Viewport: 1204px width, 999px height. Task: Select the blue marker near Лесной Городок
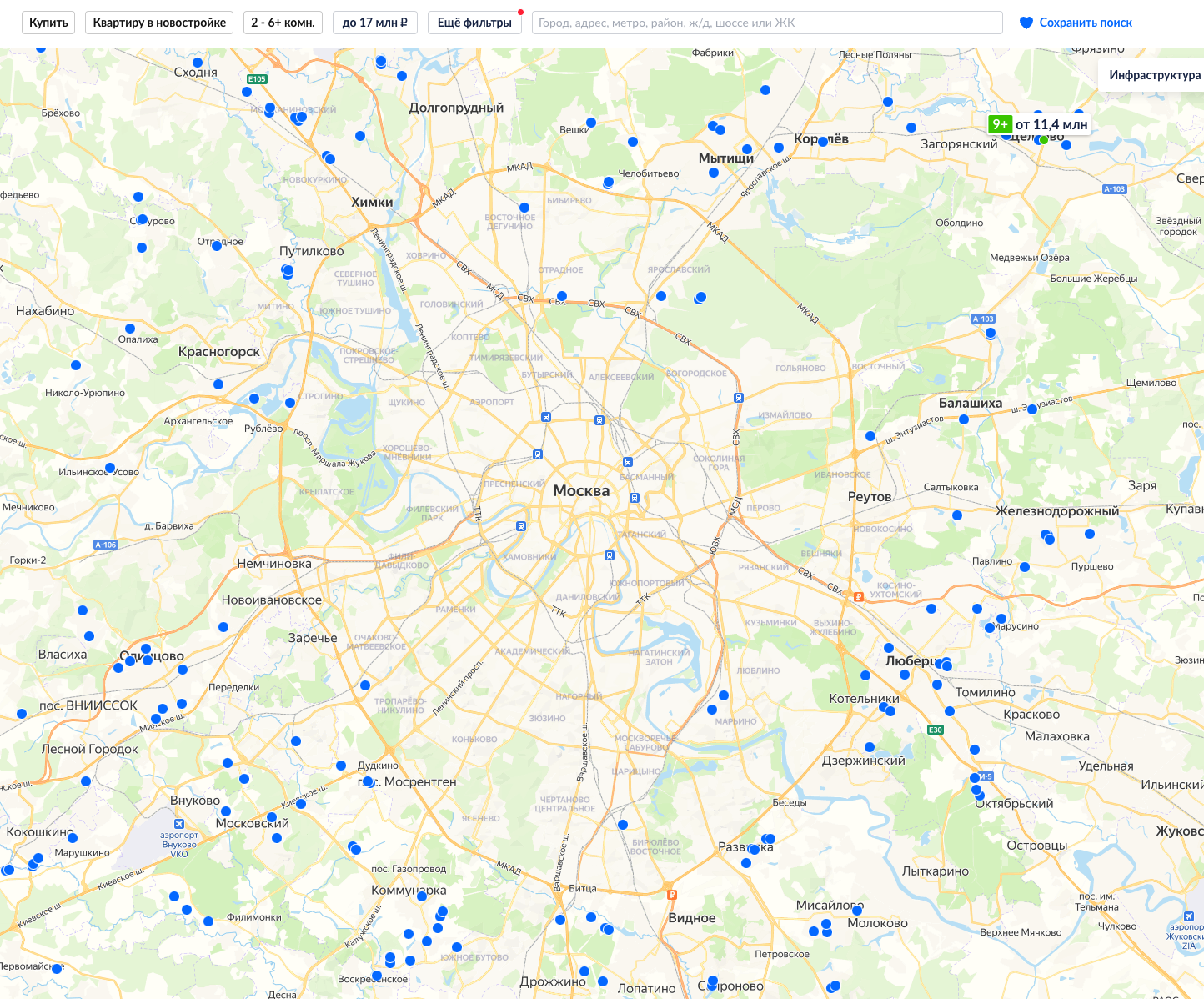86,781
